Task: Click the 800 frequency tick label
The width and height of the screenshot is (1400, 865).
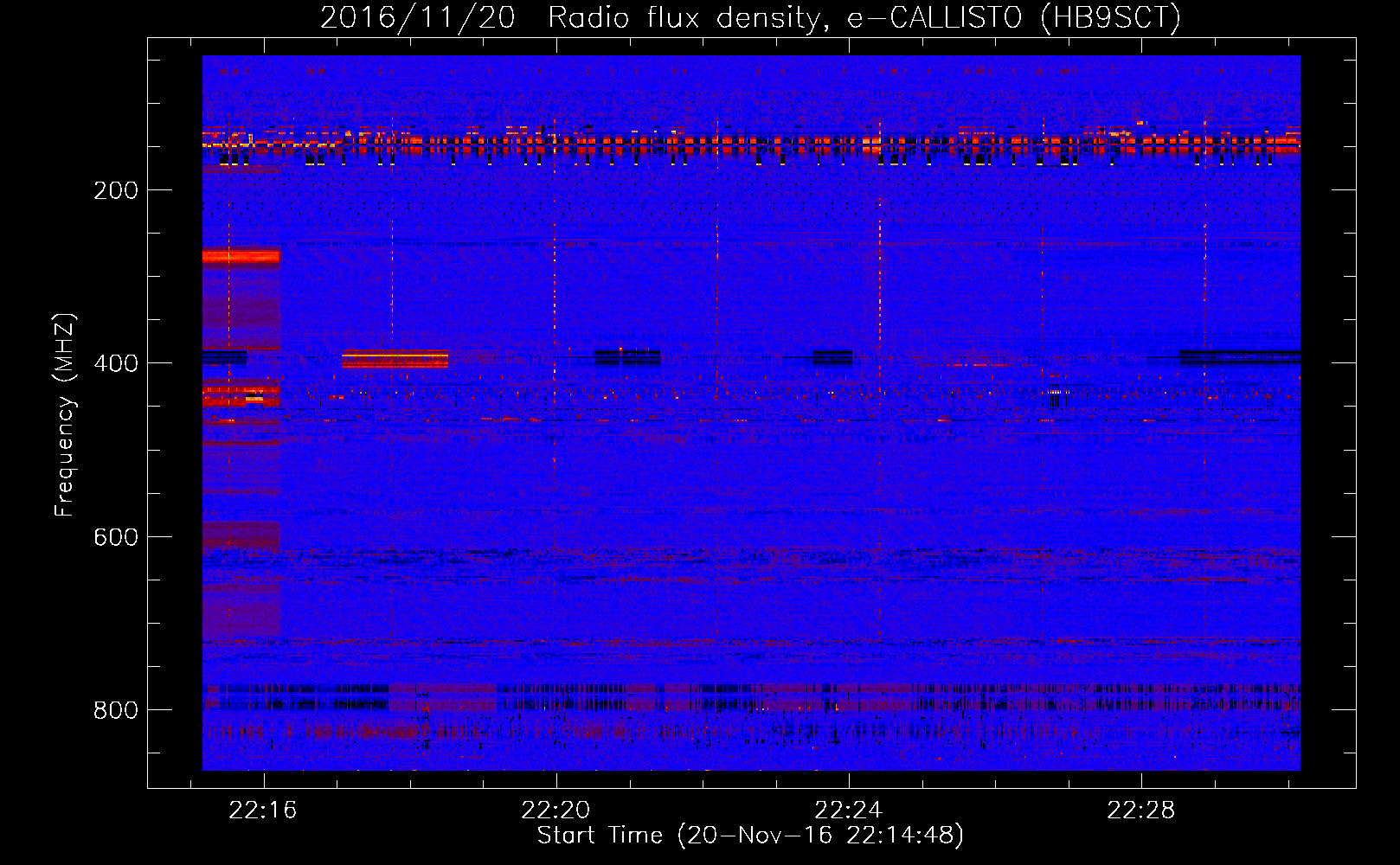Action: [x=116, y=710]
